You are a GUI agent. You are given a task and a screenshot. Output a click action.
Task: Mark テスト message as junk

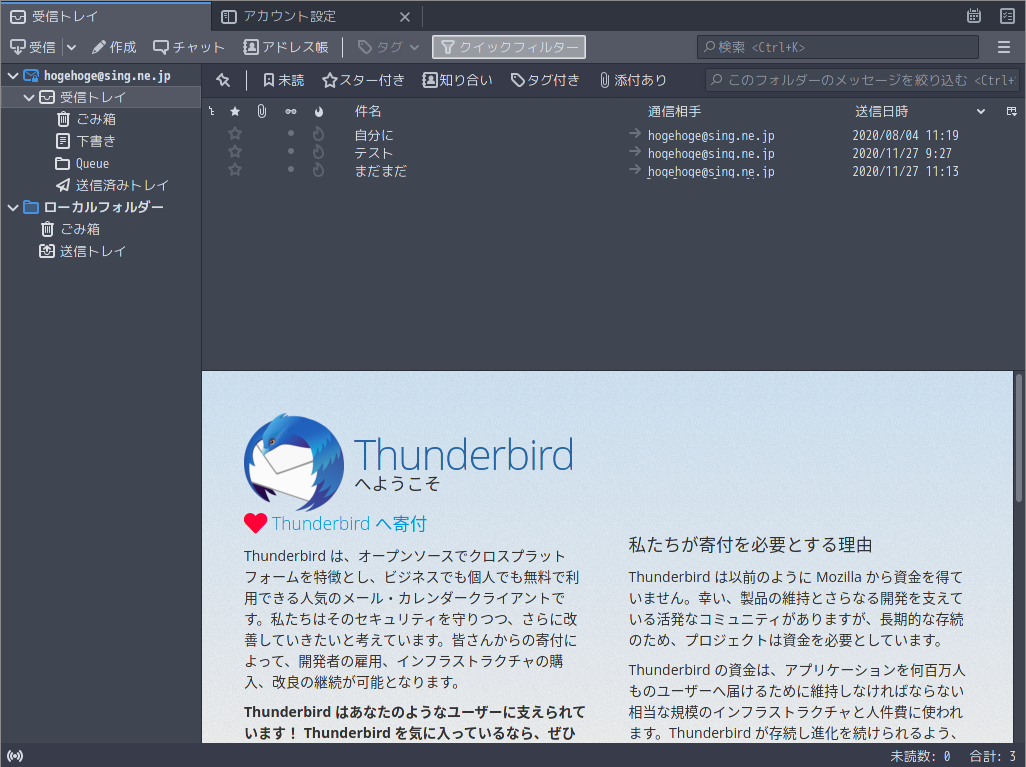pos(318,152)
